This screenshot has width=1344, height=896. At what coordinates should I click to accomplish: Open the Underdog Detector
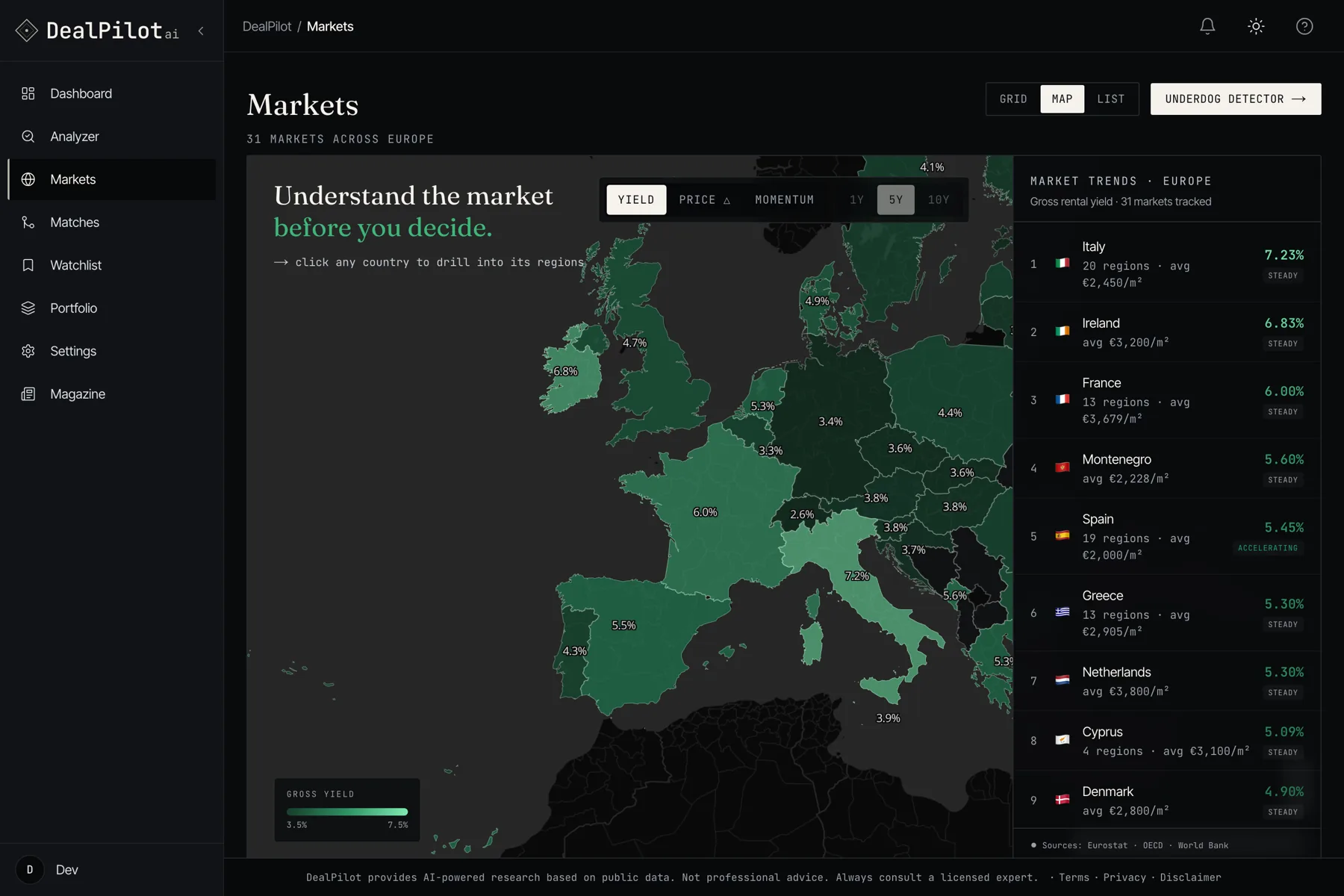1236,99
